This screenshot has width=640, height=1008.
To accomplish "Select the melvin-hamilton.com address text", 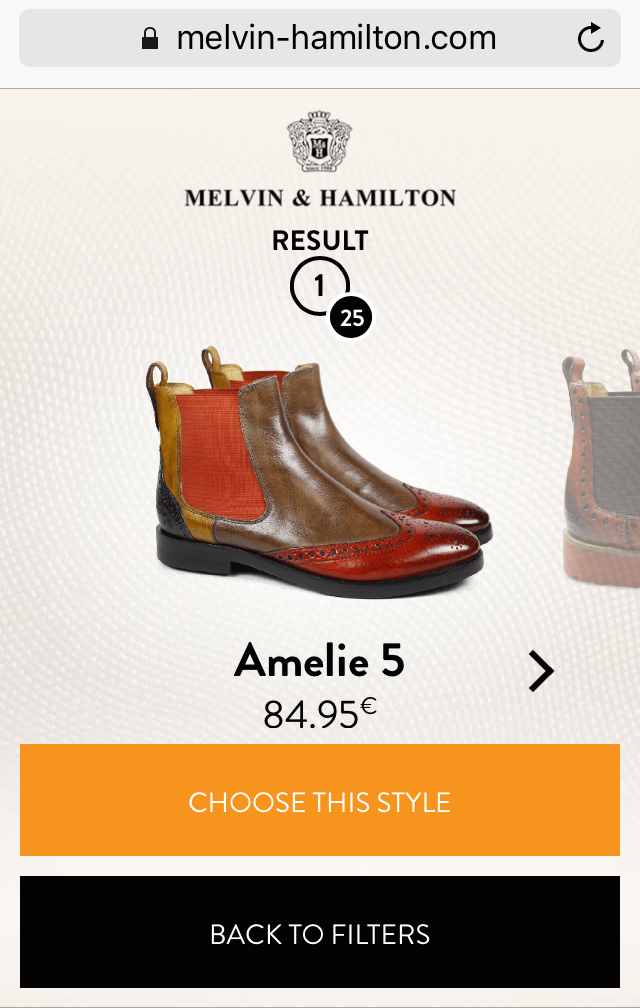I will coord(336,38).
